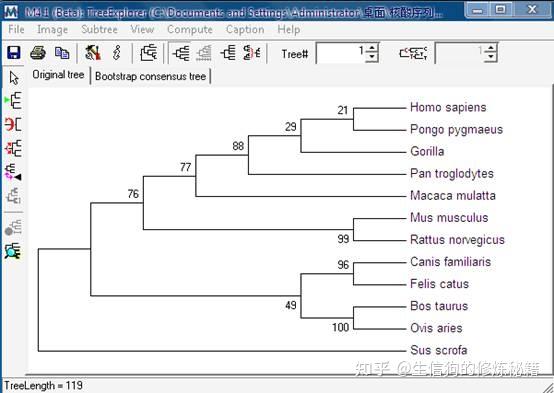Click the bootstrap value 88 on tree
This screenshot has width=554, height=393.
pos(238,146)
